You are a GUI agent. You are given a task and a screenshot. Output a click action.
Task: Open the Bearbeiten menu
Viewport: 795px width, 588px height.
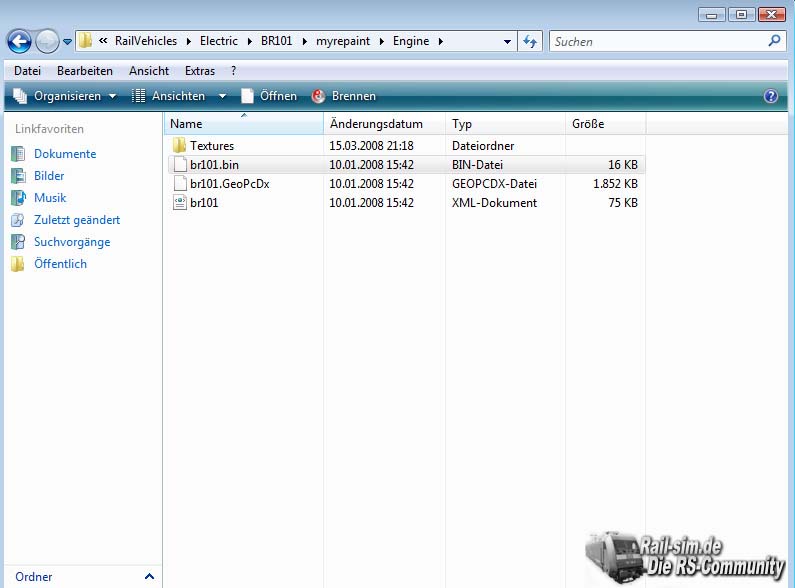coord(85,71)
